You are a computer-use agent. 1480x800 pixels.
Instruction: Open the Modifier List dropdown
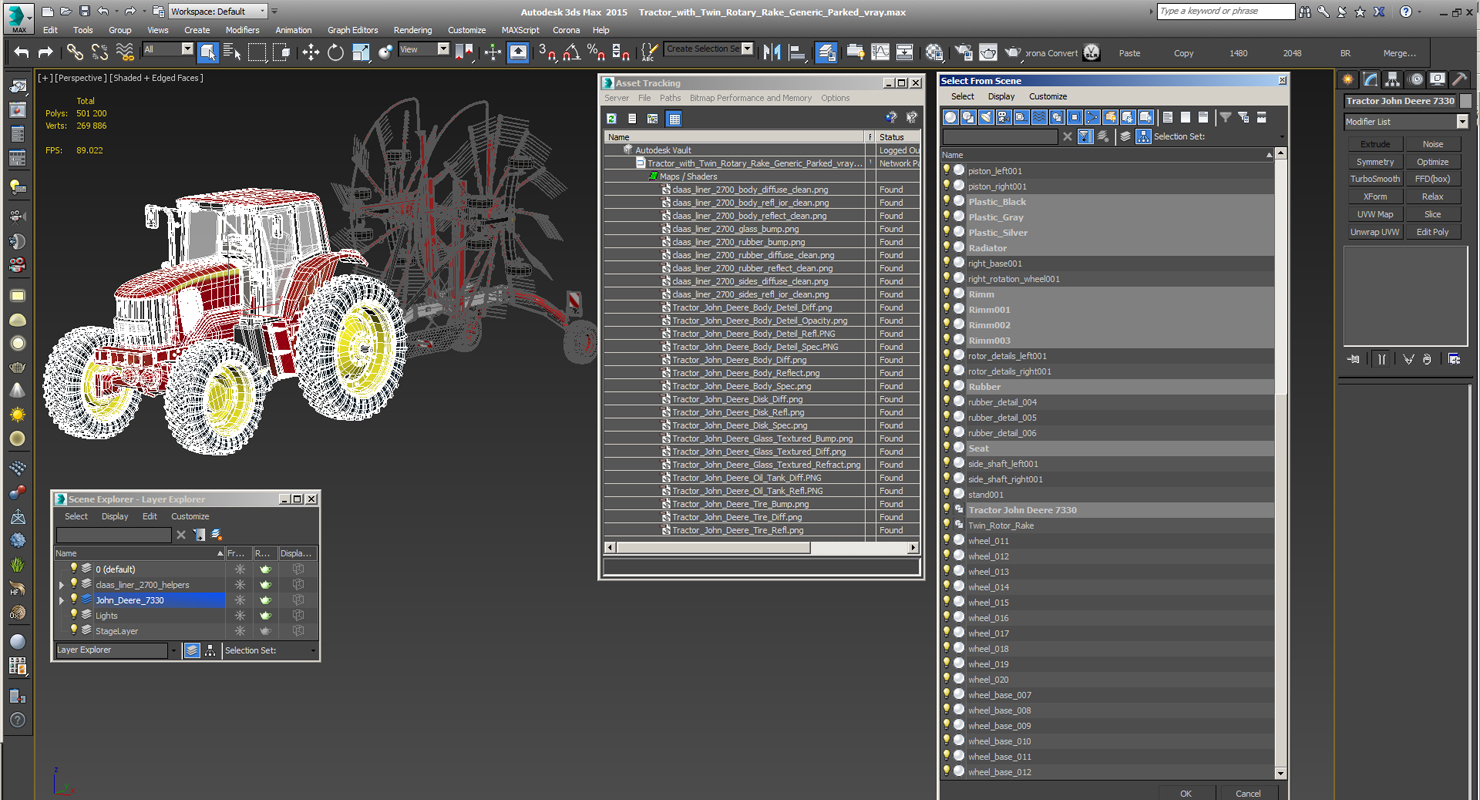1405,122
